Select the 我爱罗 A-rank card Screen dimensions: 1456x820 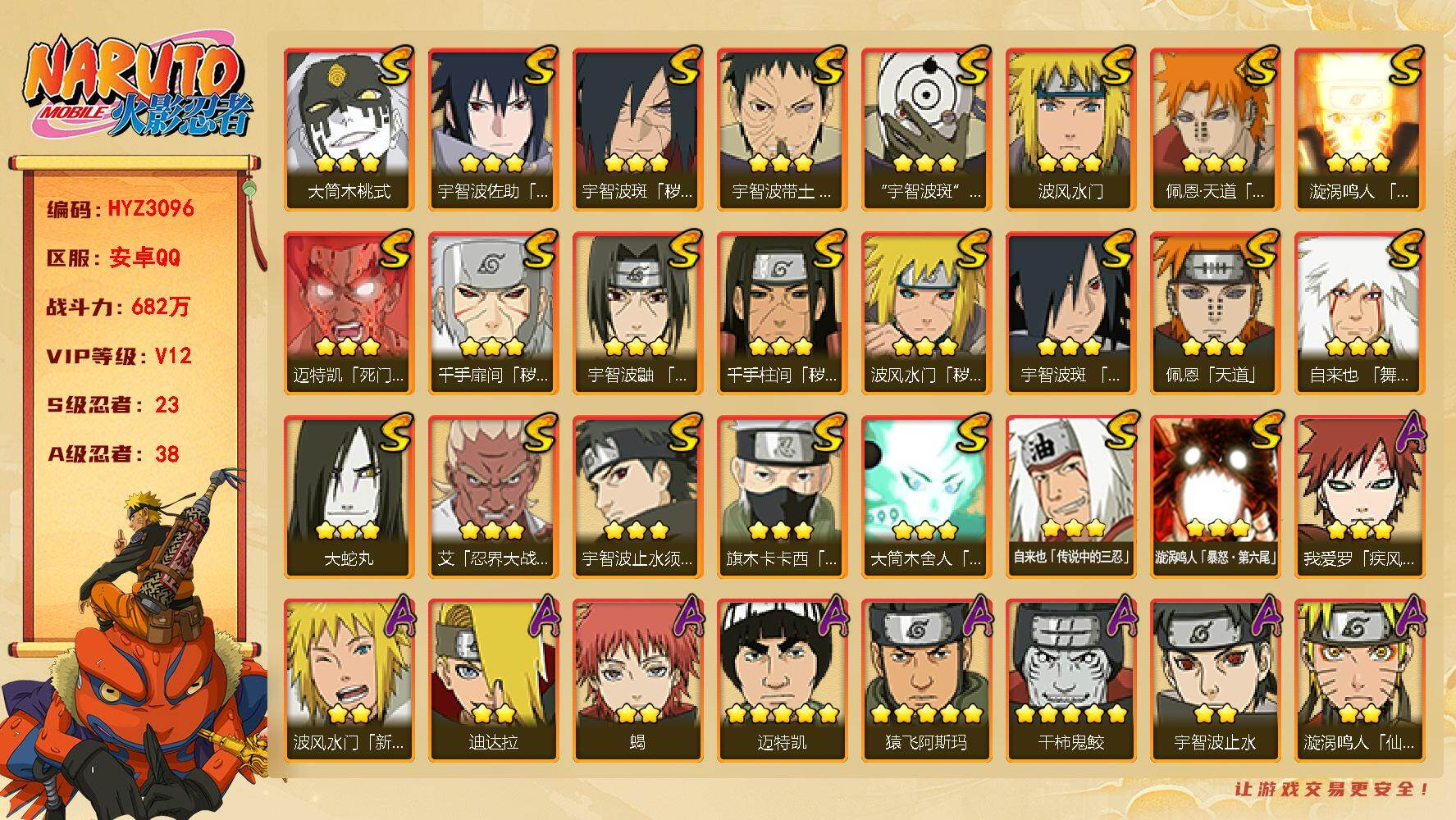pyautogui.click(x=1359, y=496)
